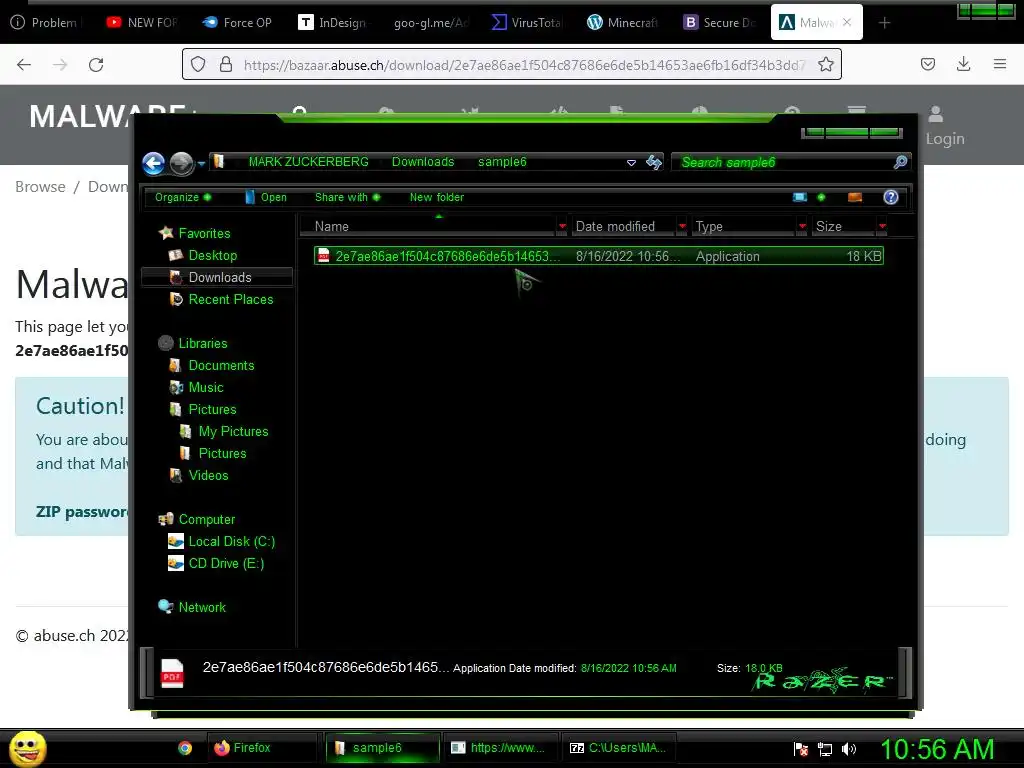The height and width of the screenshot is (768, 1024).
Task: Open the Name column filter dropdown
Action: [x=562, y=226]
